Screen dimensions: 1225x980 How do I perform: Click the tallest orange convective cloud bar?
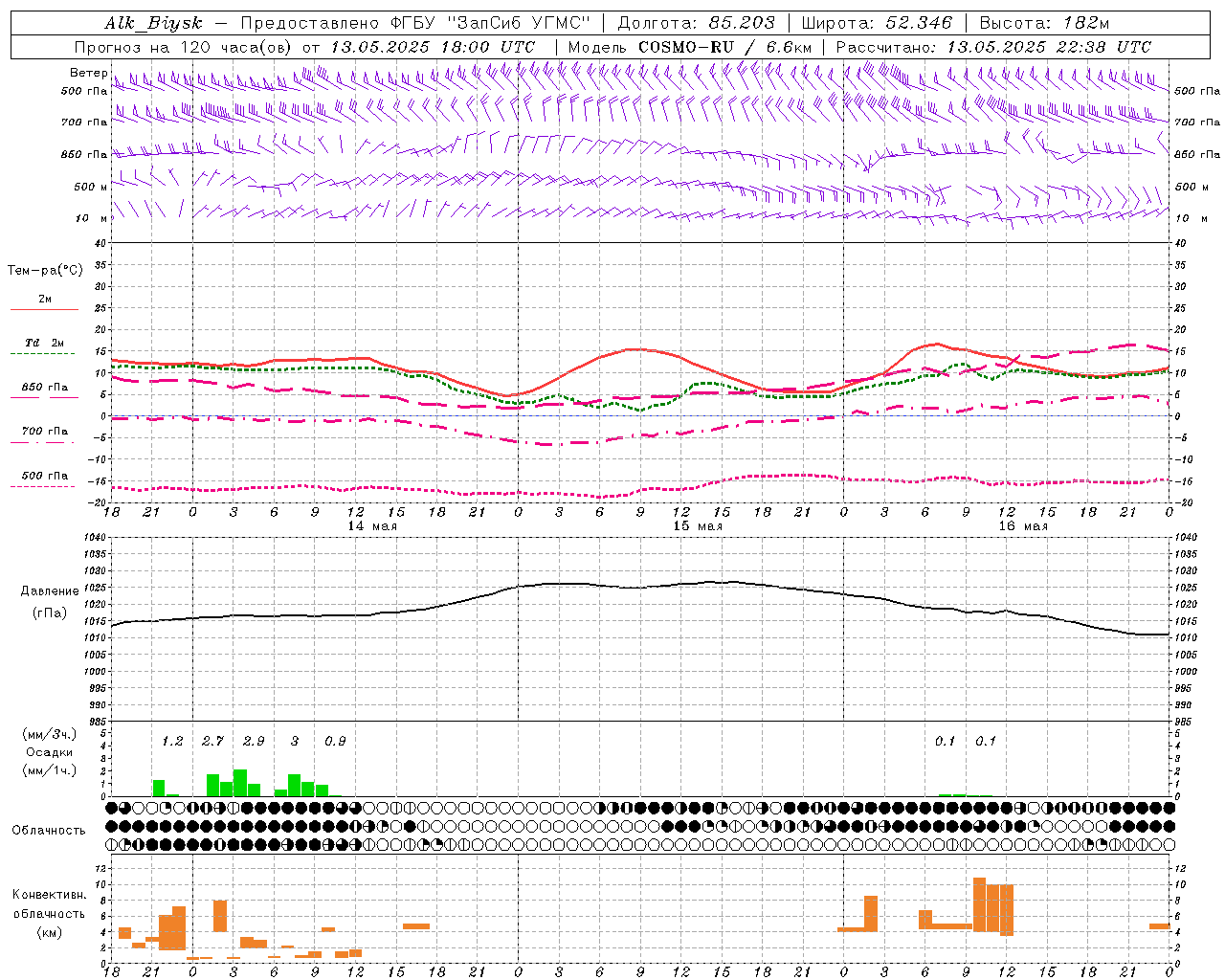tap(979, 904)
